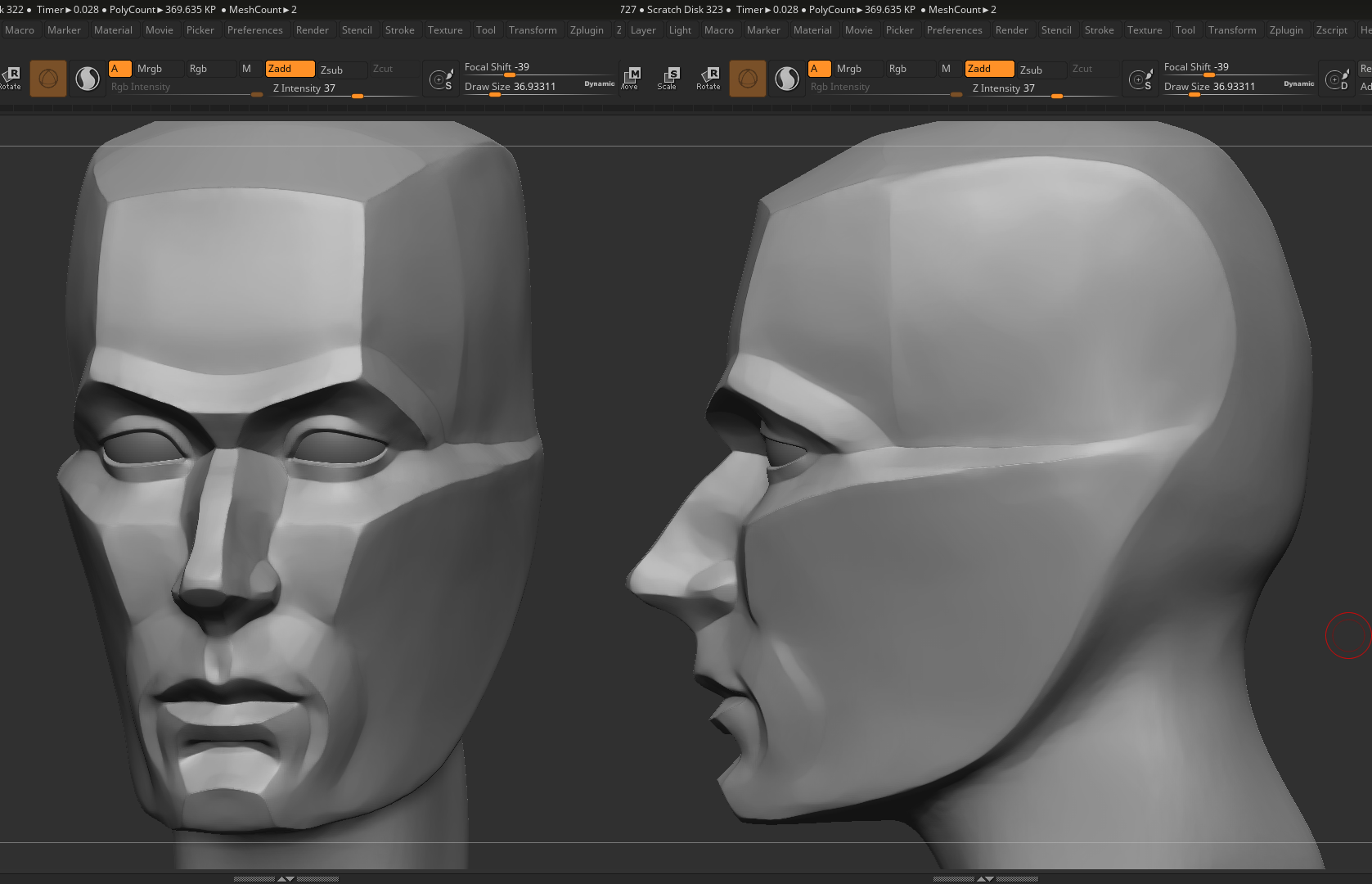This screenshot has width=1372, height=884.
Task: Click Dynamic next to left Draw Size
Action: pyautogui.click(x=599, y=83)
